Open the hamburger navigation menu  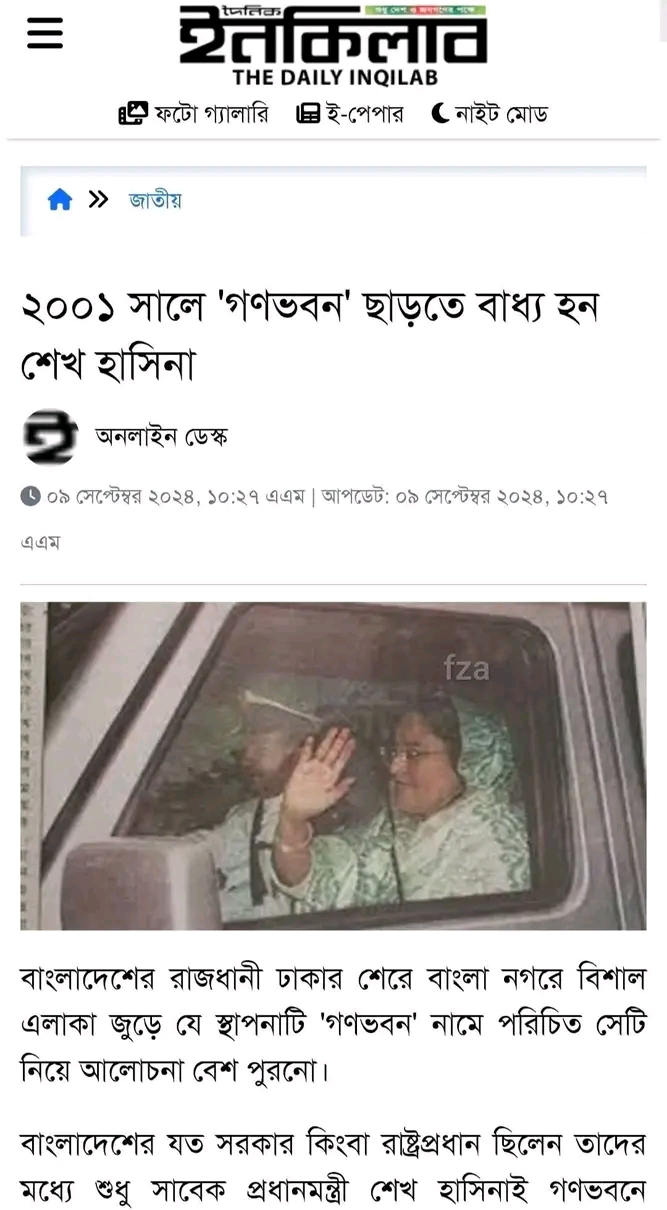(45, 33)
